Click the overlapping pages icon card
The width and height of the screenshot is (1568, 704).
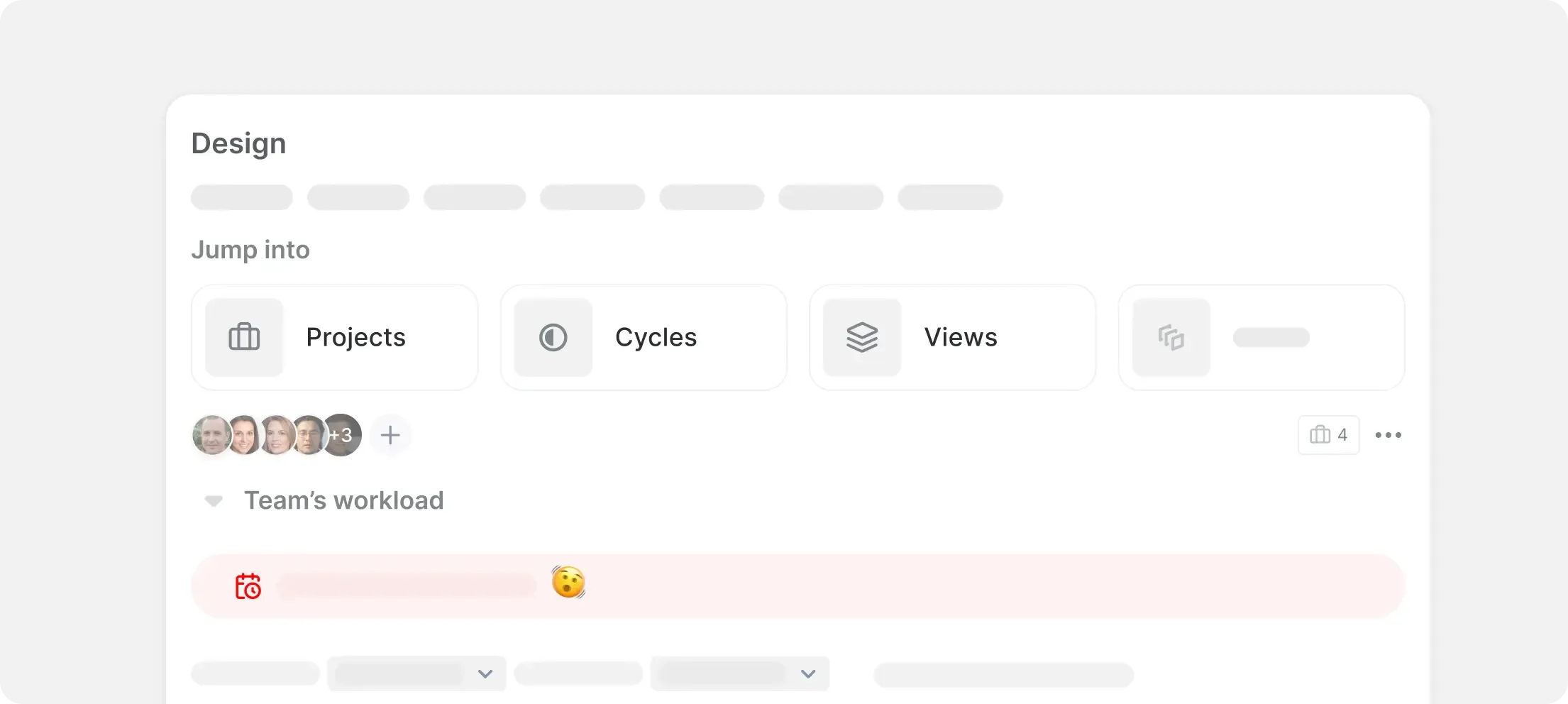[1261, 337]
